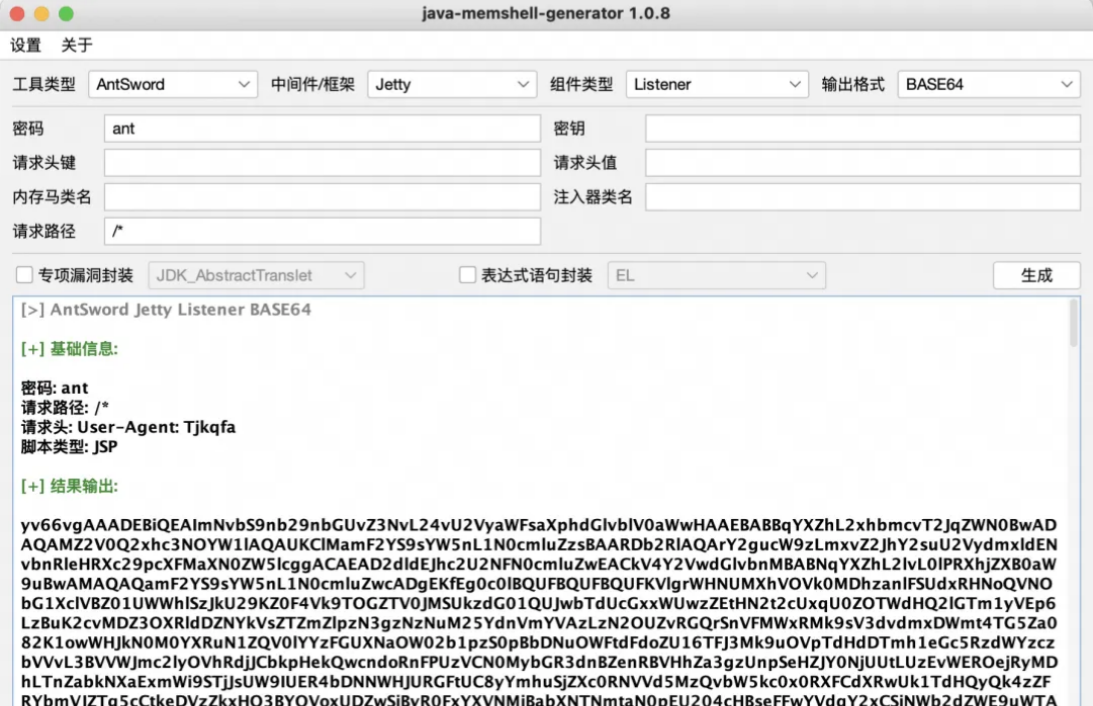The height and width of the screenshot is (706, 1093).
Task: Click the '请求路径: /*' output line
Action: (65, 407)
